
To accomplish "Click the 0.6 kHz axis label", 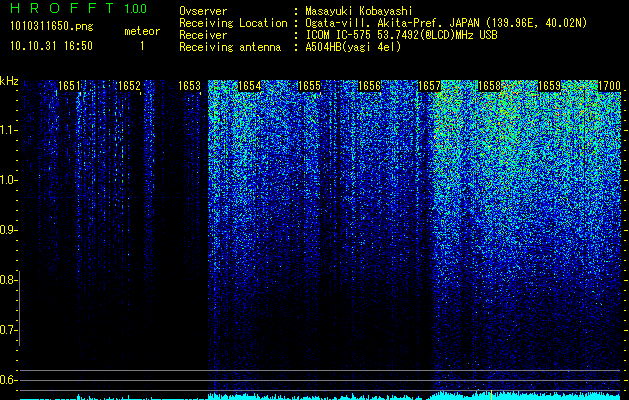I will (7, 380).
